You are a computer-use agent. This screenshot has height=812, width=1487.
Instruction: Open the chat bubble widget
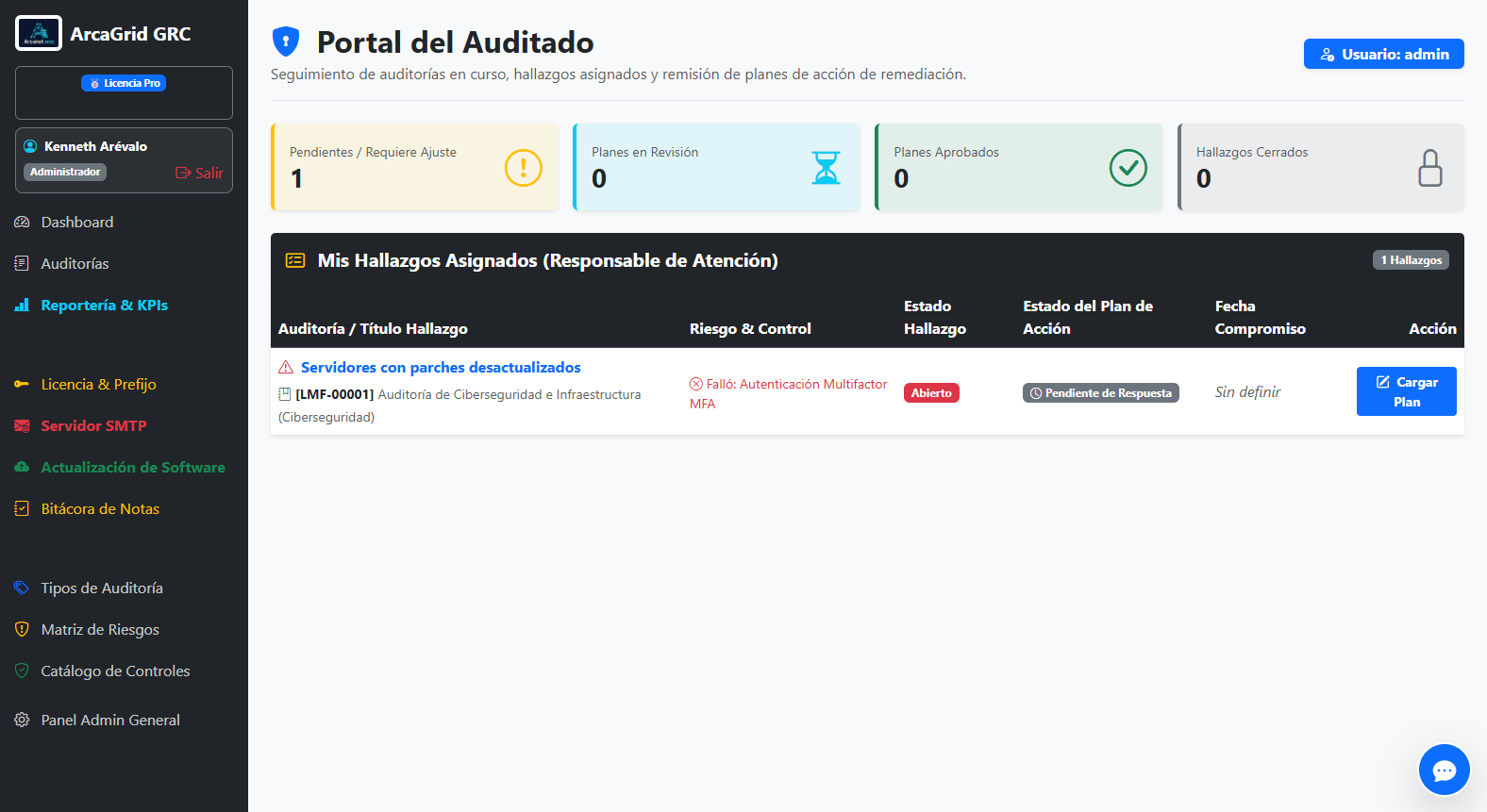click(x=1445, y=770)
